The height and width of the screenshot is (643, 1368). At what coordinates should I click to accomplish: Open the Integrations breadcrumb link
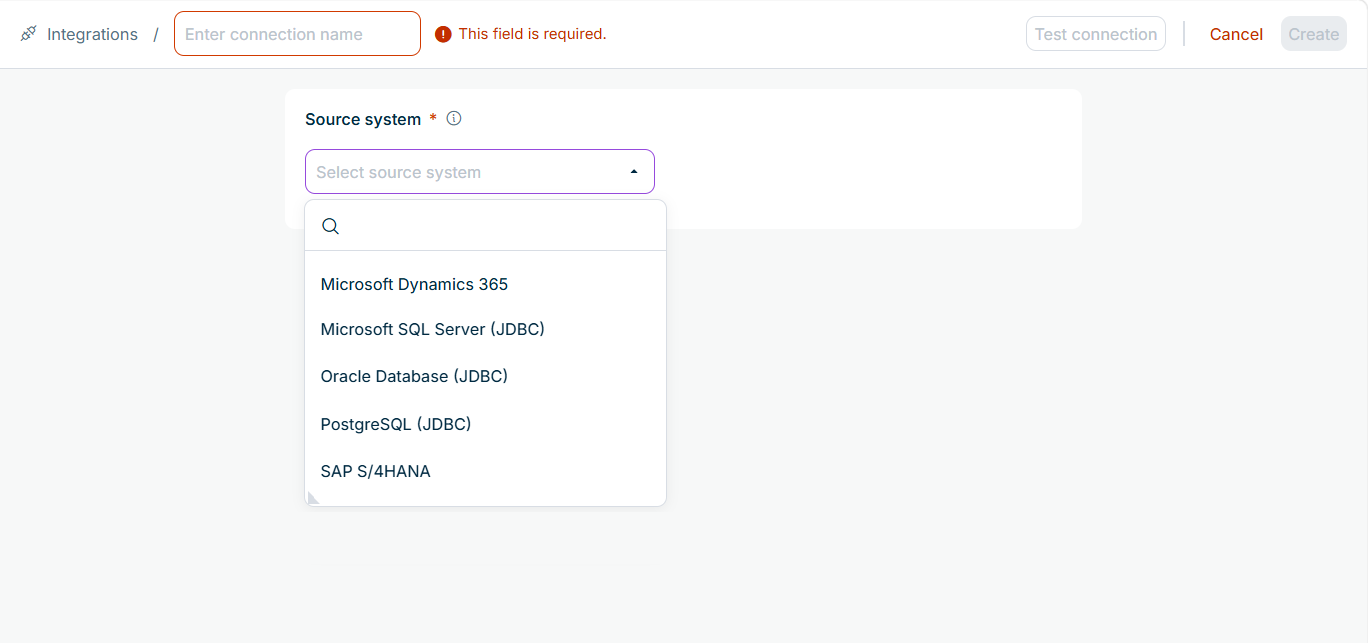(x=92, y=34)
